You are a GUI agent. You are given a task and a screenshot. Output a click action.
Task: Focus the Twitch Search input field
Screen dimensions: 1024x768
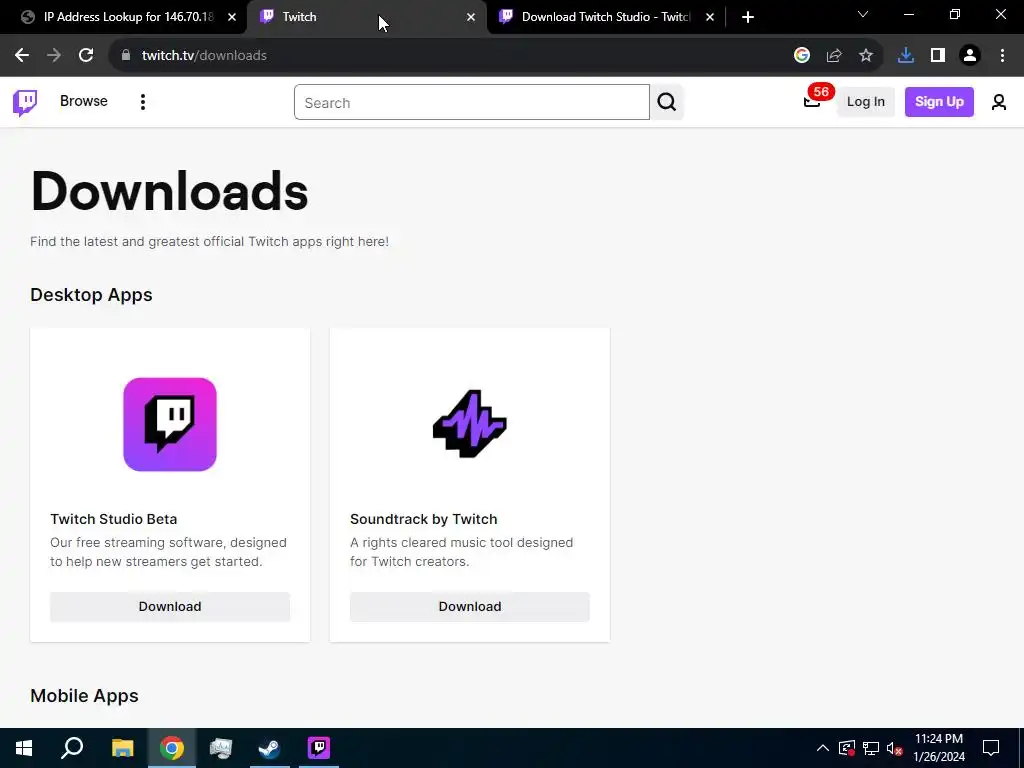click(x=472, y=103)
